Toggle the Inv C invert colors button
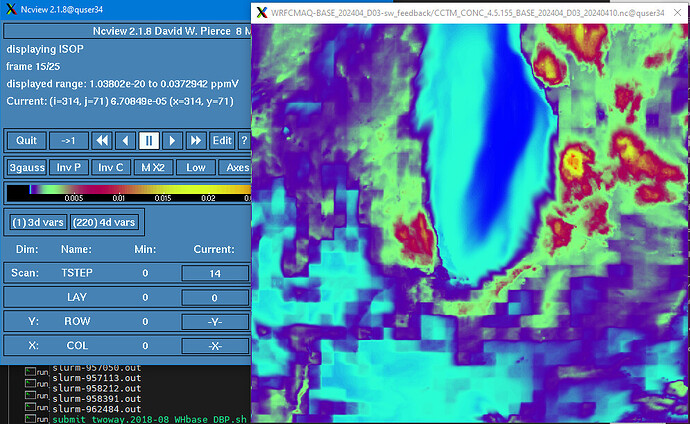The image size is (690, 424). click(x=111, y=167)
